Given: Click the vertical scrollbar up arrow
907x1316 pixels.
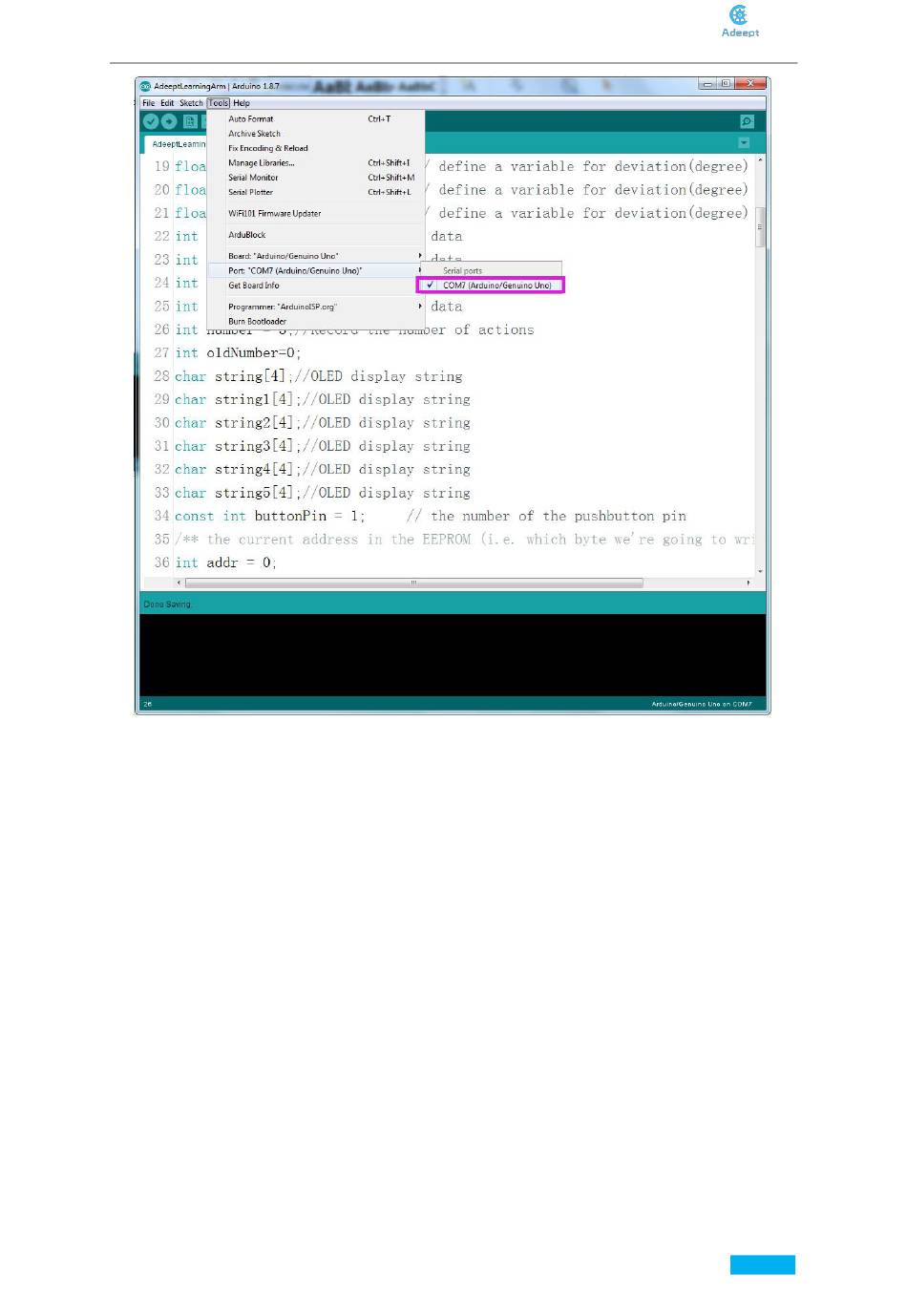Looking at the screenshot, I should click(760, 160).
